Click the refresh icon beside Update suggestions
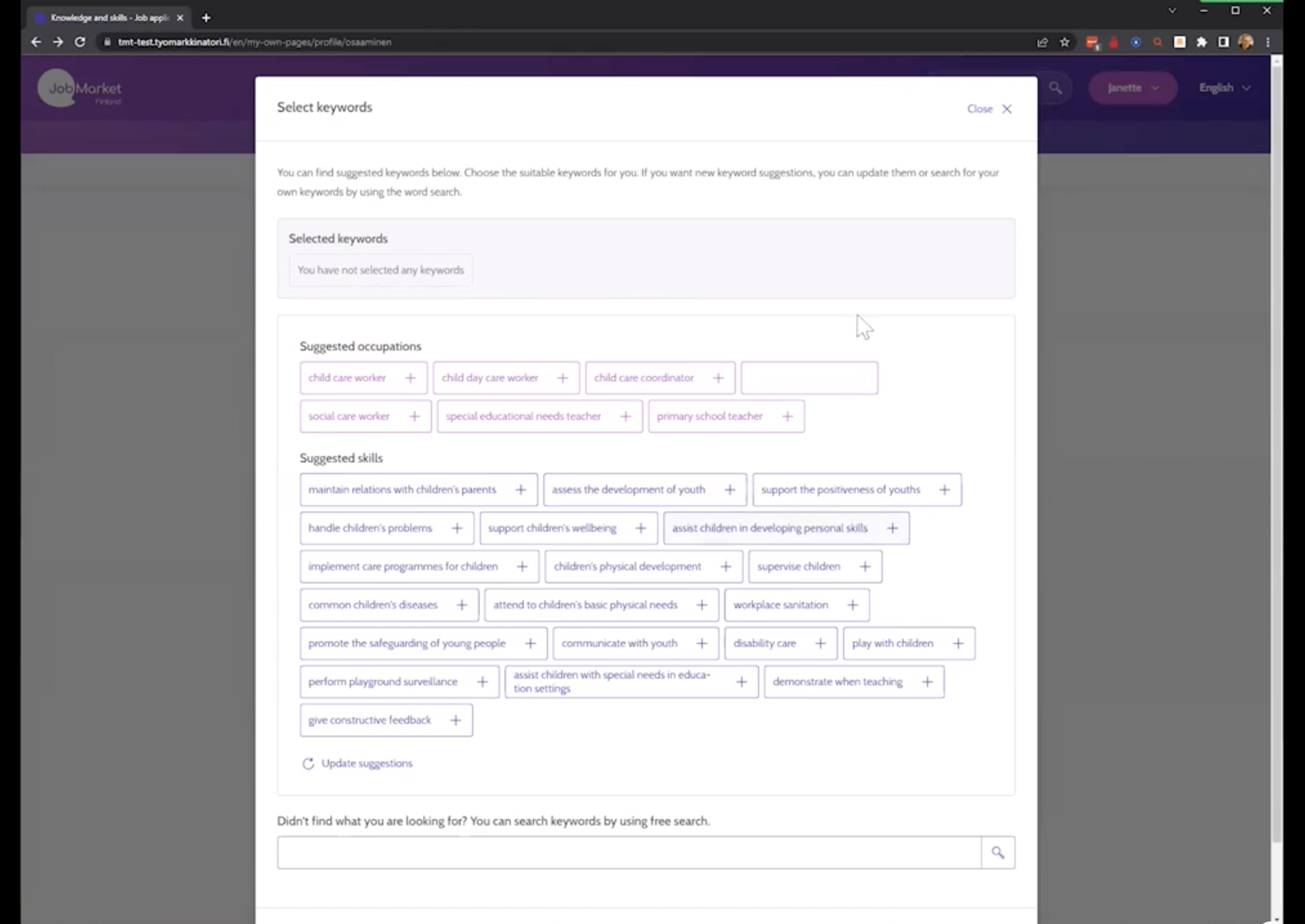 coord(308,763)
